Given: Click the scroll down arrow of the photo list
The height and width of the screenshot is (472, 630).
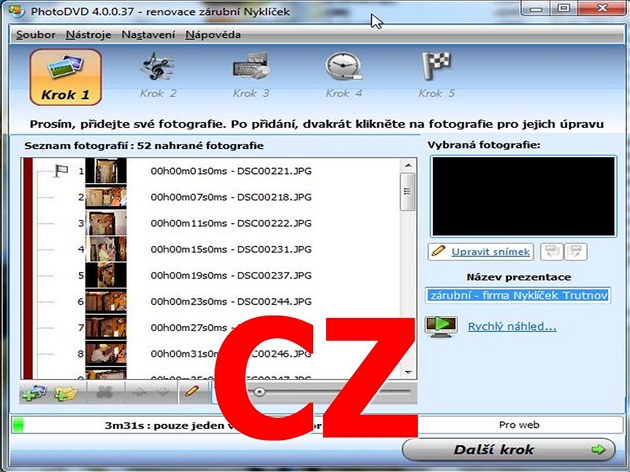Looking at the screenshot, I should pos(408,372).
